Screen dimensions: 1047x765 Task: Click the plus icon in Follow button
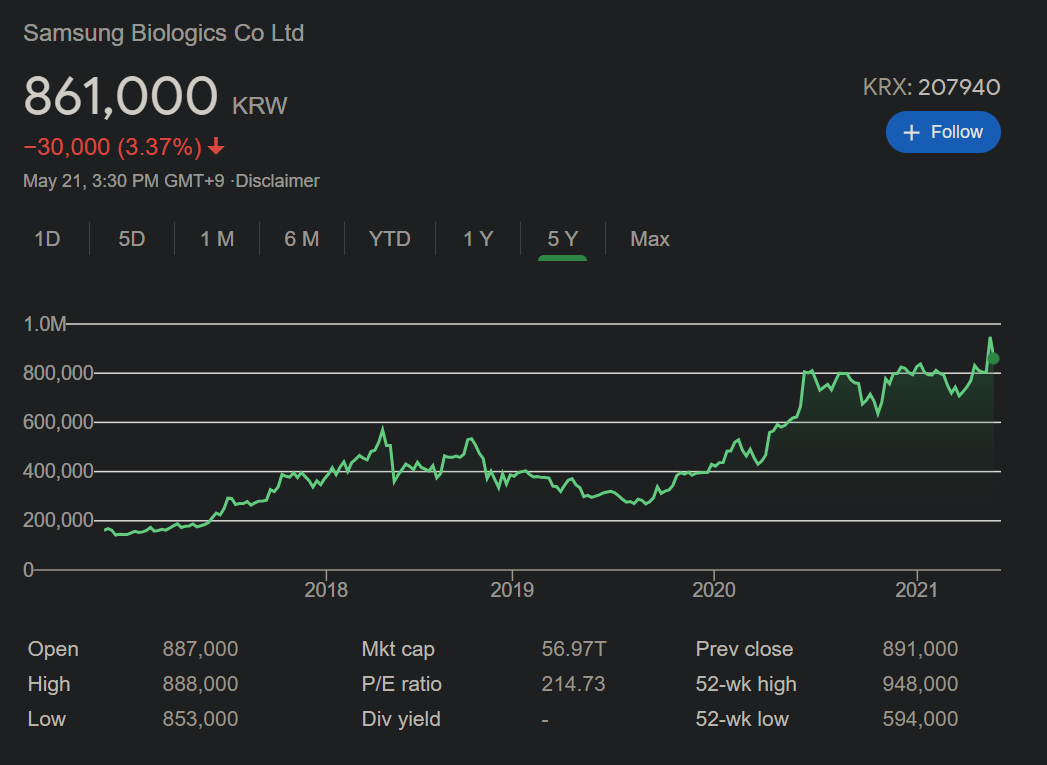pyautogui.click(x=911, y=133)
